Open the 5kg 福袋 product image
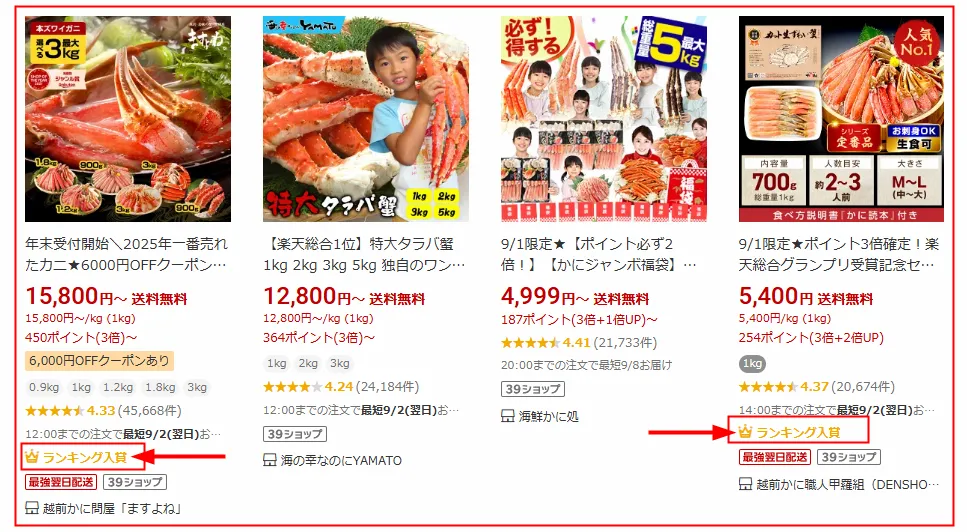 pos(604,119)
